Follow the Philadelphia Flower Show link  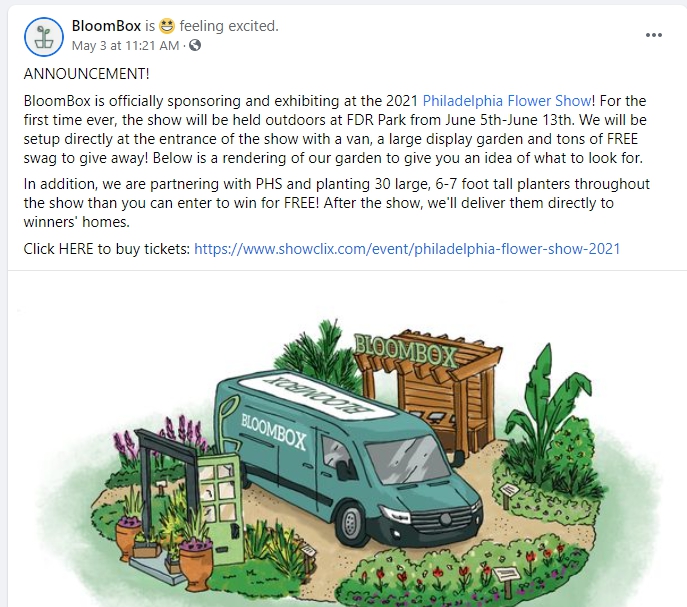(508, 100)
